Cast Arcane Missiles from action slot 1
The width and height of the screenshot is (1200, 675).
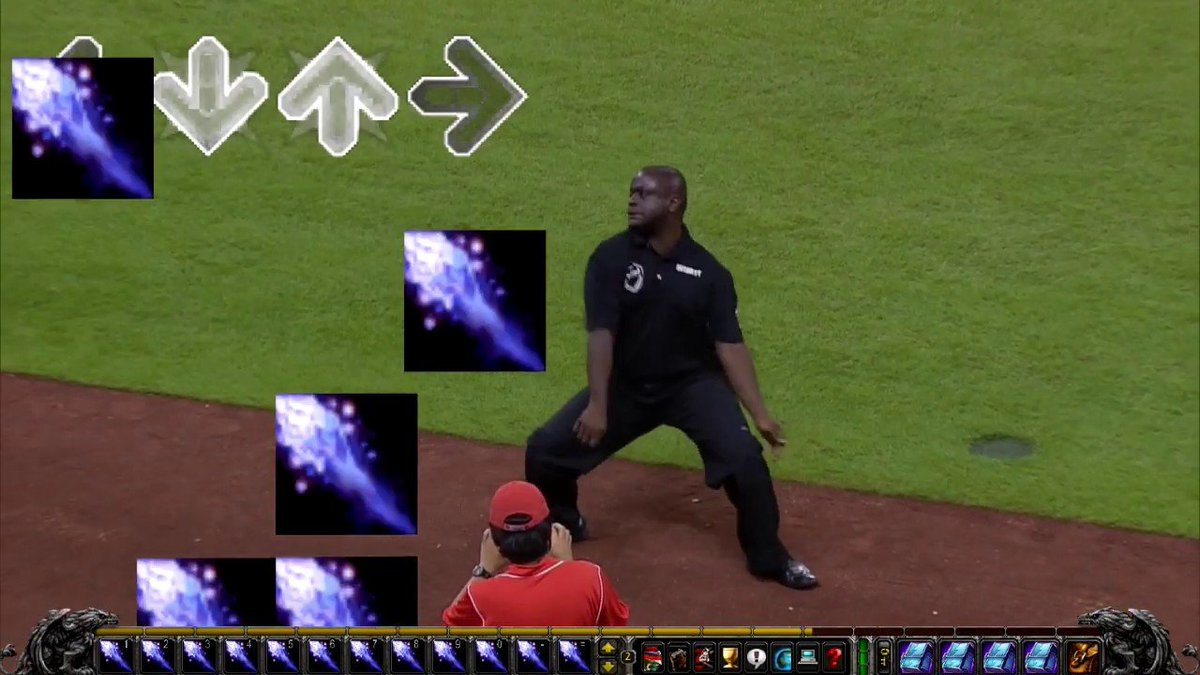click(x=115, y=656)
